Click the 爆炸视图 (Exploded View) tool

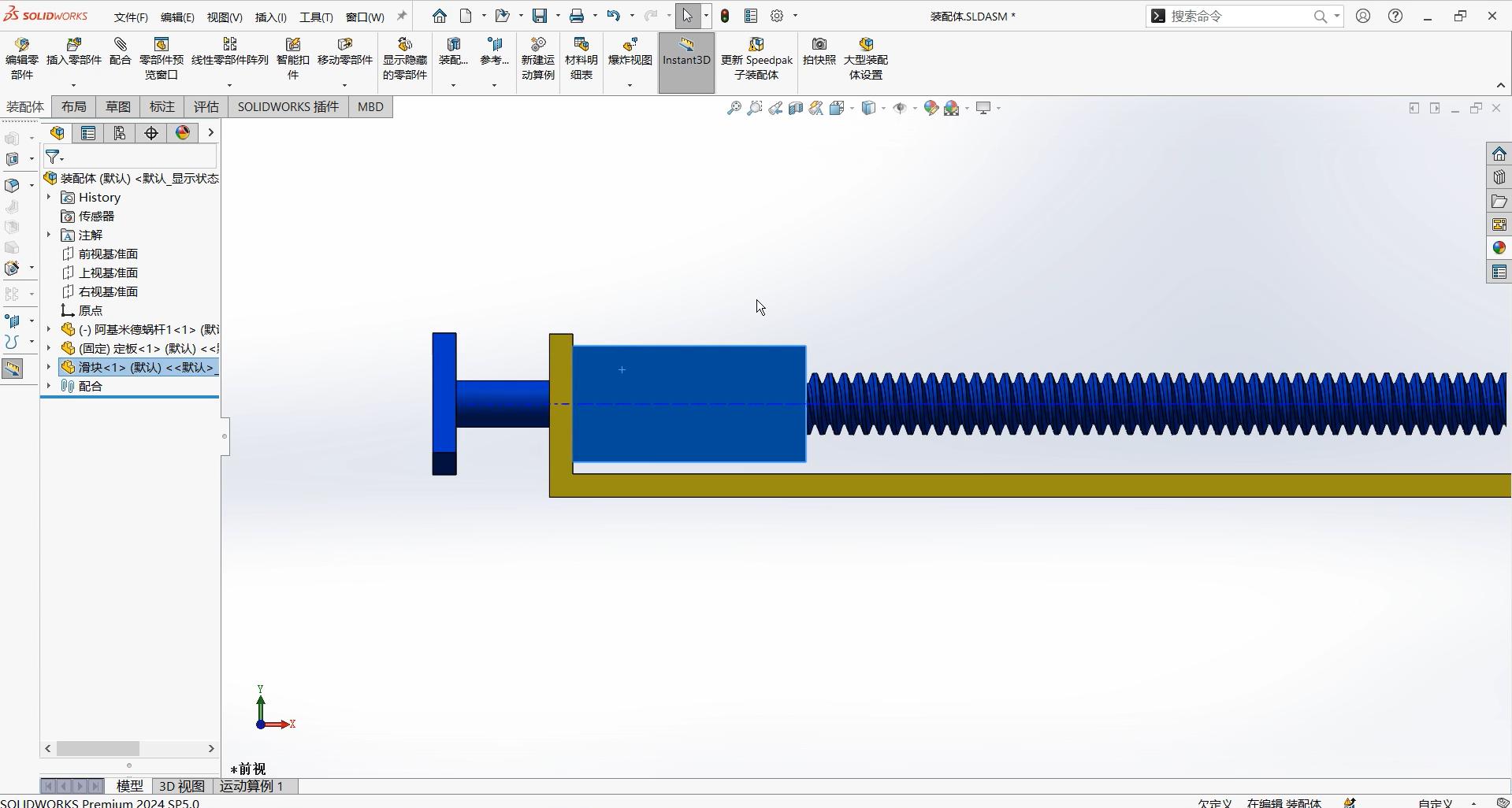pos(630,52)
